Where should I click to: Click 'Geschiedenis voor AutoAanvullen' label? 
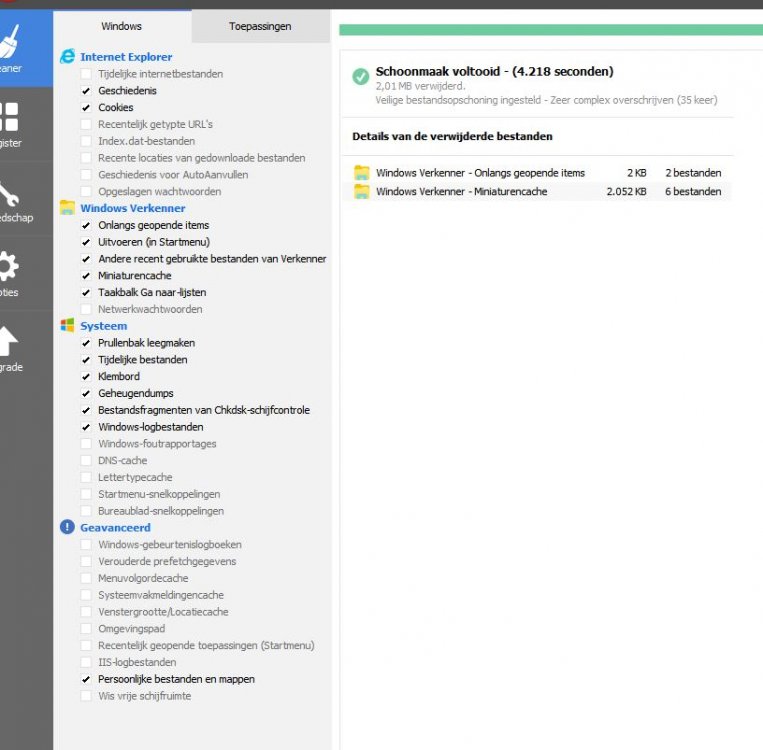click(x=173, y=175)
